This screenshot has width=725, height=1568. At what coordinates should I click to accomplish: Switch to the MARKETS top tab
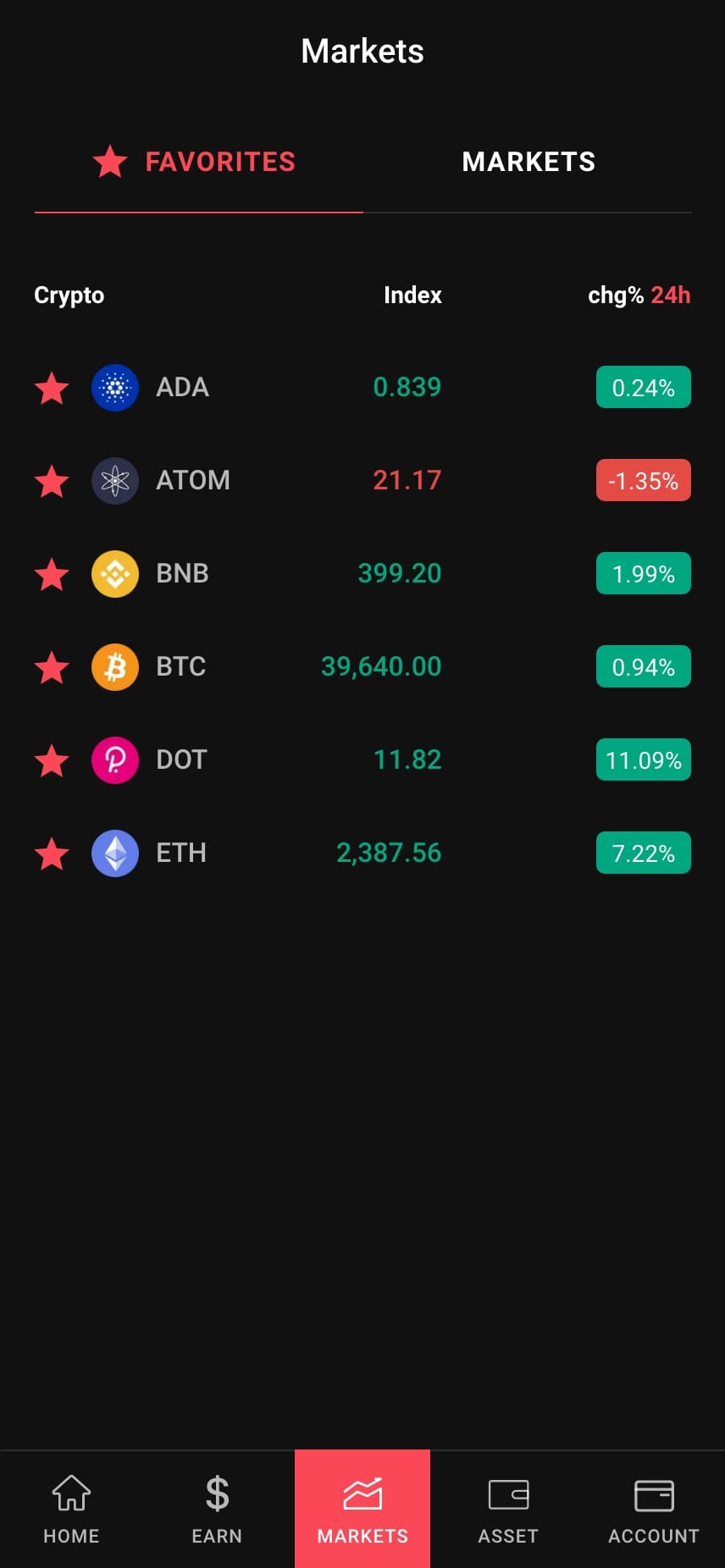pyautogui.click(x=529, y=162)
